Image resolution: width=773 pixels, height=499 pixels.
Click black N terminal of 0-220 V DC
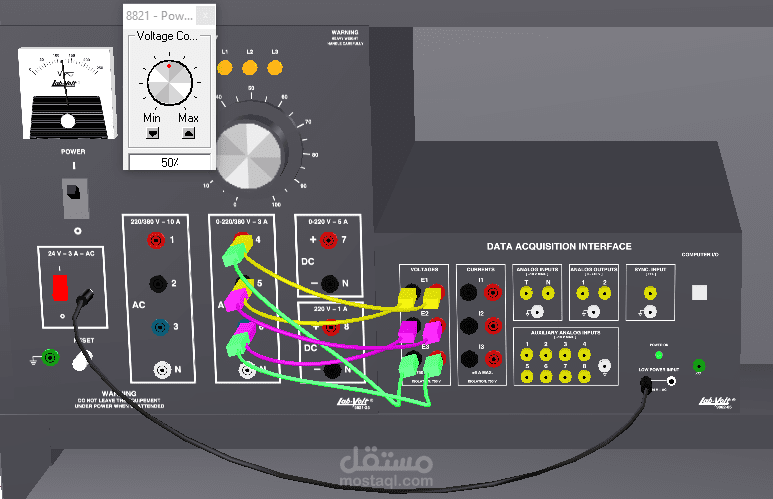point(330,283)
